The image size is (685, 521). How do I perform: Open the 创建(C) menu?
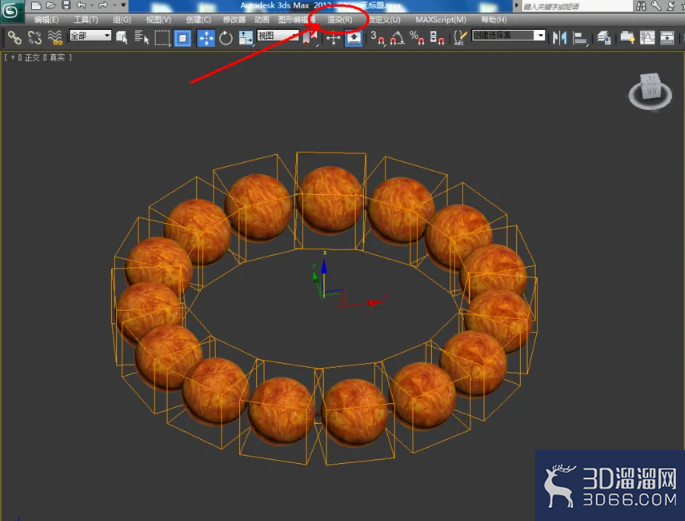(x=198, y=20)
